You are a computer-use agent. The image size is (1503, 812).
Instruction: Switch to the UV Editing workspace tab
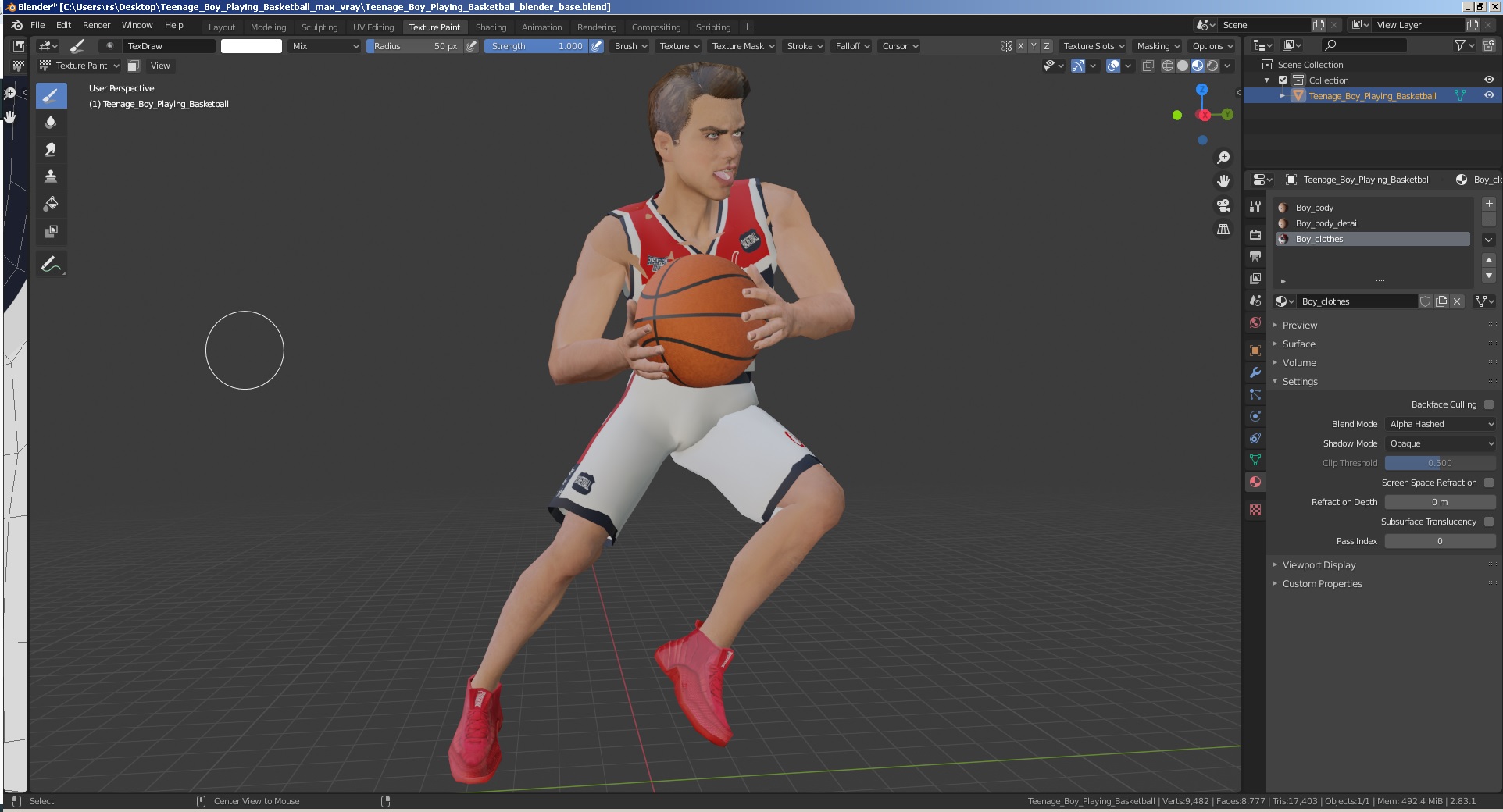coord(373,27)
